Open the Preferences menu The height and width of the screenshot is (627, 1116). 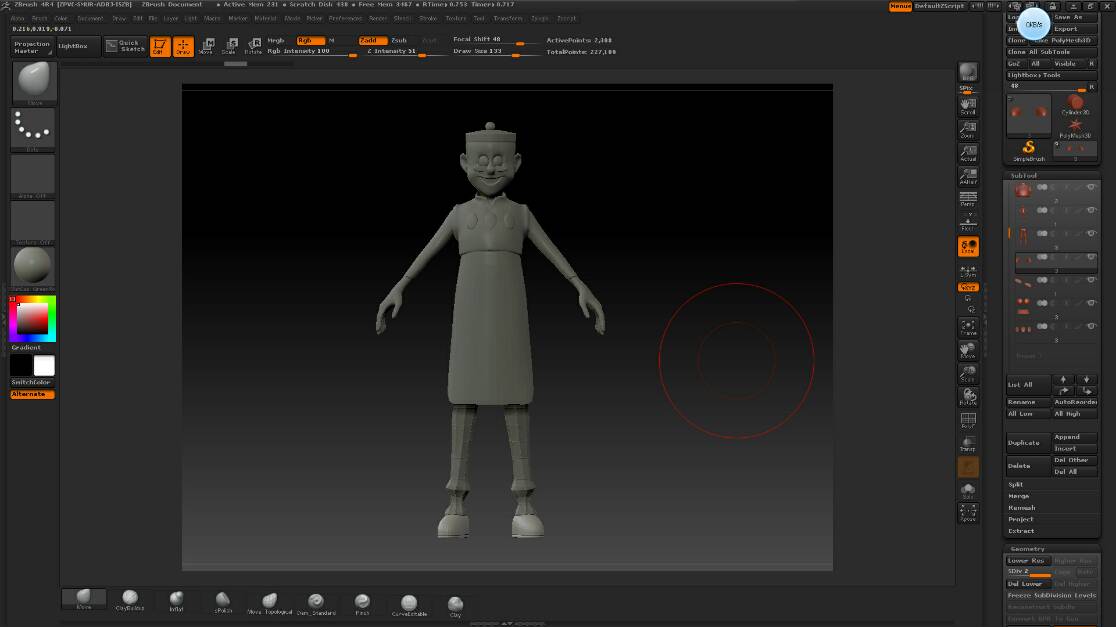(x=346, y=18)
